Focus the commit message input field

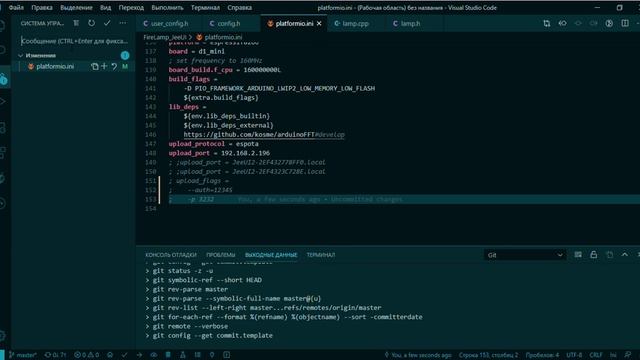(75, 41)
